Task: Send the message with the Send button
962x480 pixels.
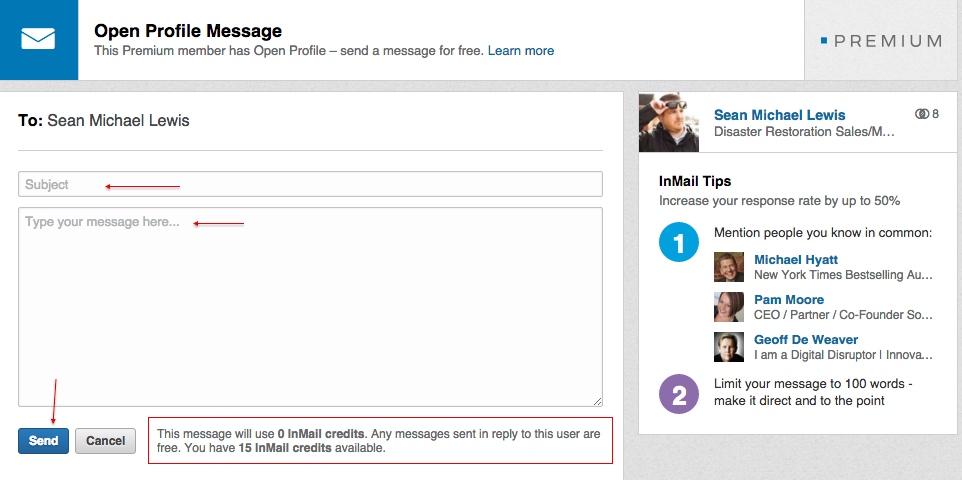Action: (x=44, y=441)
